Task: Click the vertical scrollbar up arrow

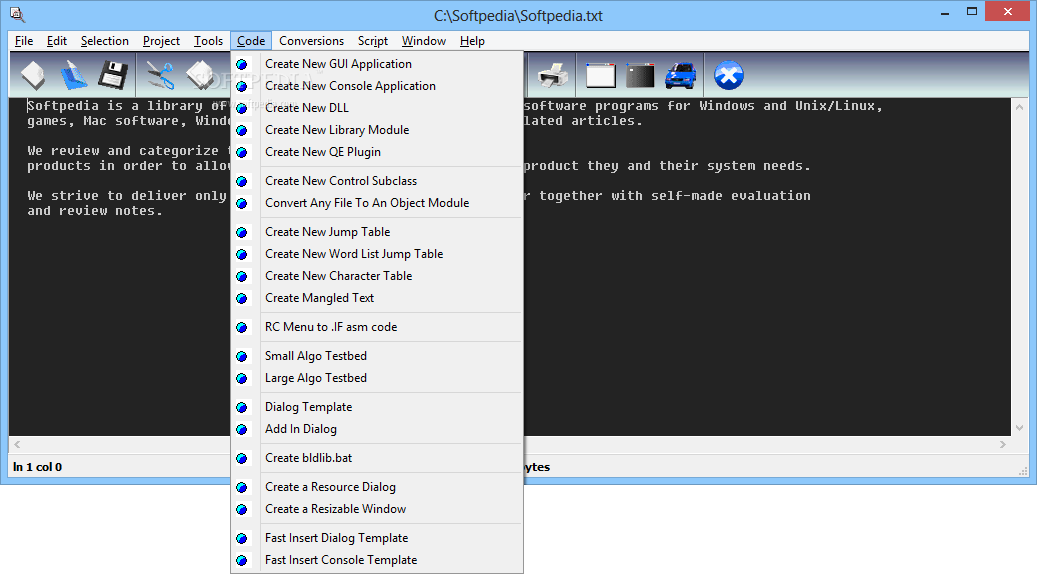Action: 1019,107
